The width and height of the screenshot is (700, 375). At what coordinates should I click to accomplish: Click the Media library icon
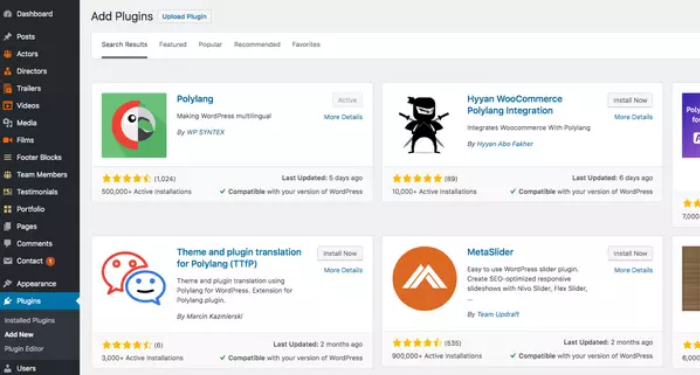(7, 123)
